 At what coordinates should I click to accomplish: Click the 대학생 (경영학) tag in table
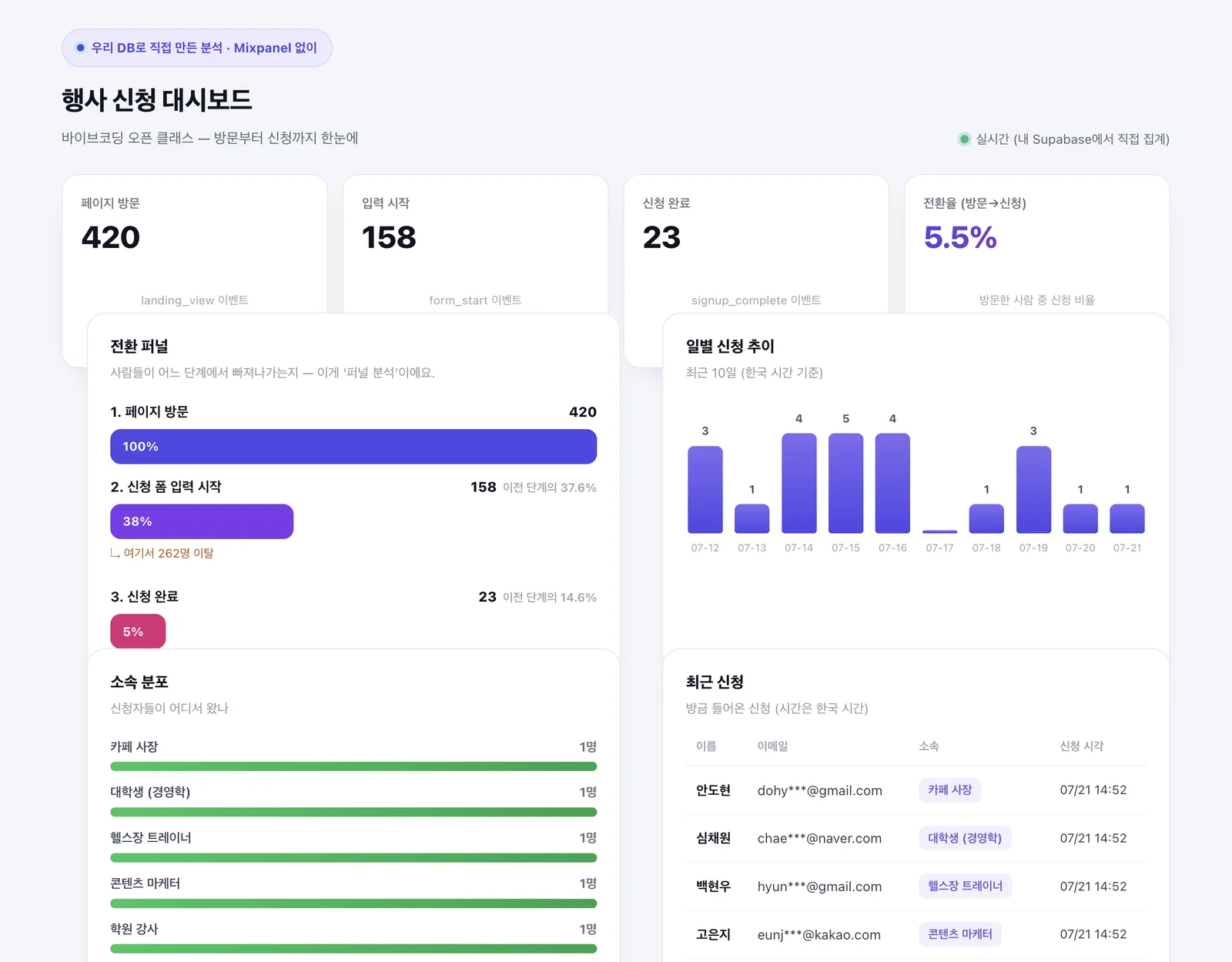click(965, 838)
